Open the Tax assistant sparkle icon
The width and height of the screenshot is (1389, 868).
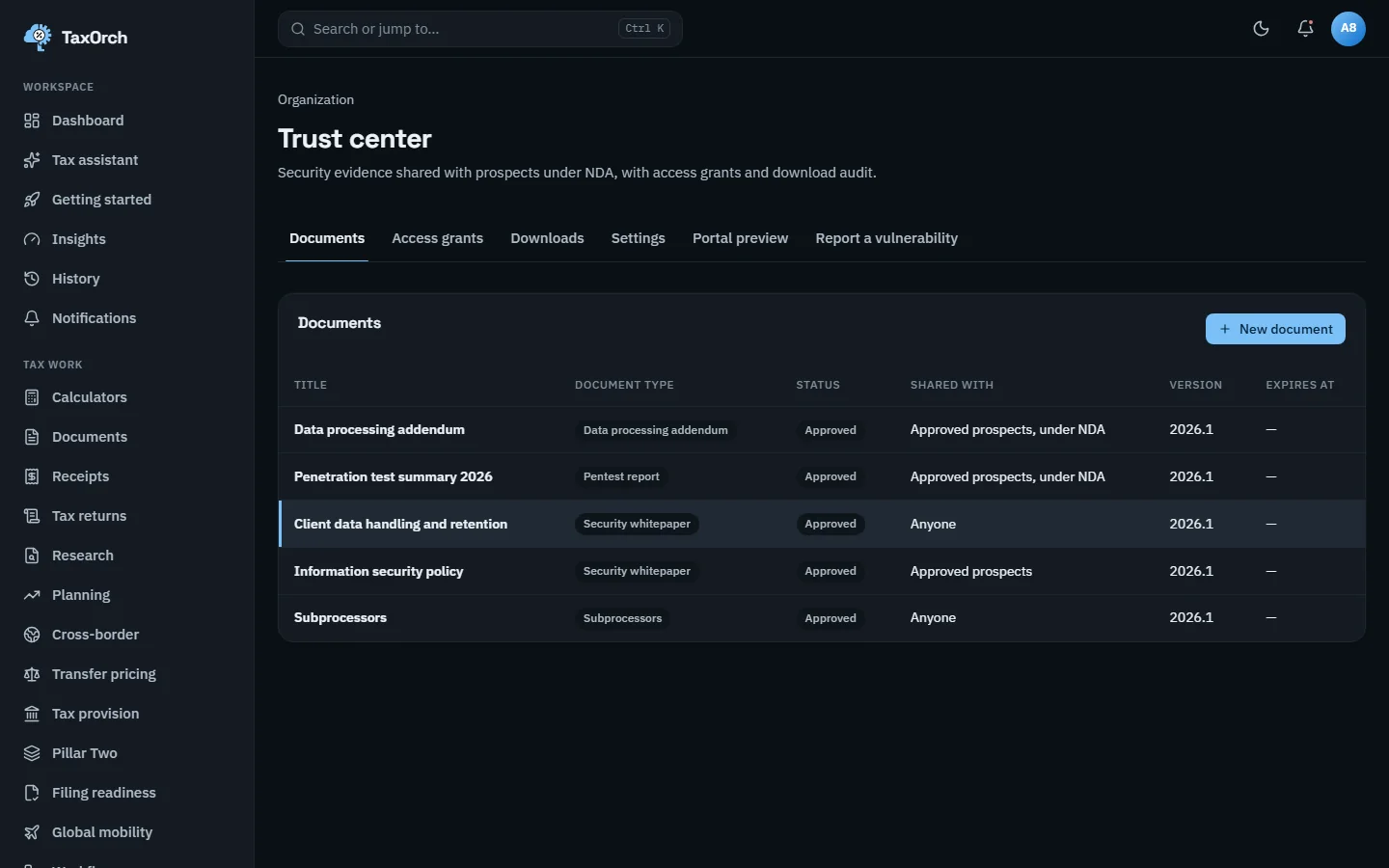click(x=32, y=160)
